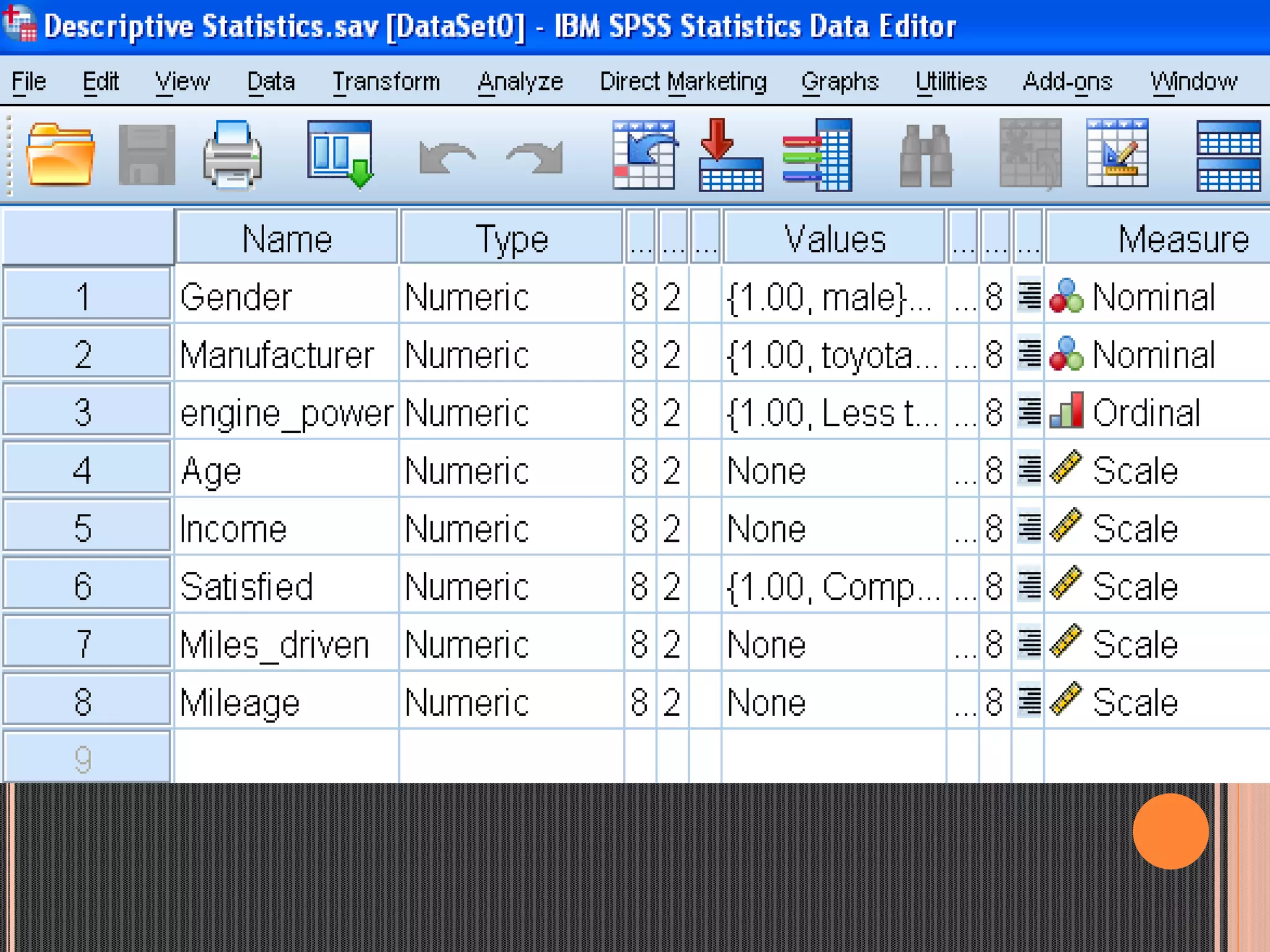Click the Open data document folder icon
This screenshot has height=952, width=1270.
click(60, 155)
